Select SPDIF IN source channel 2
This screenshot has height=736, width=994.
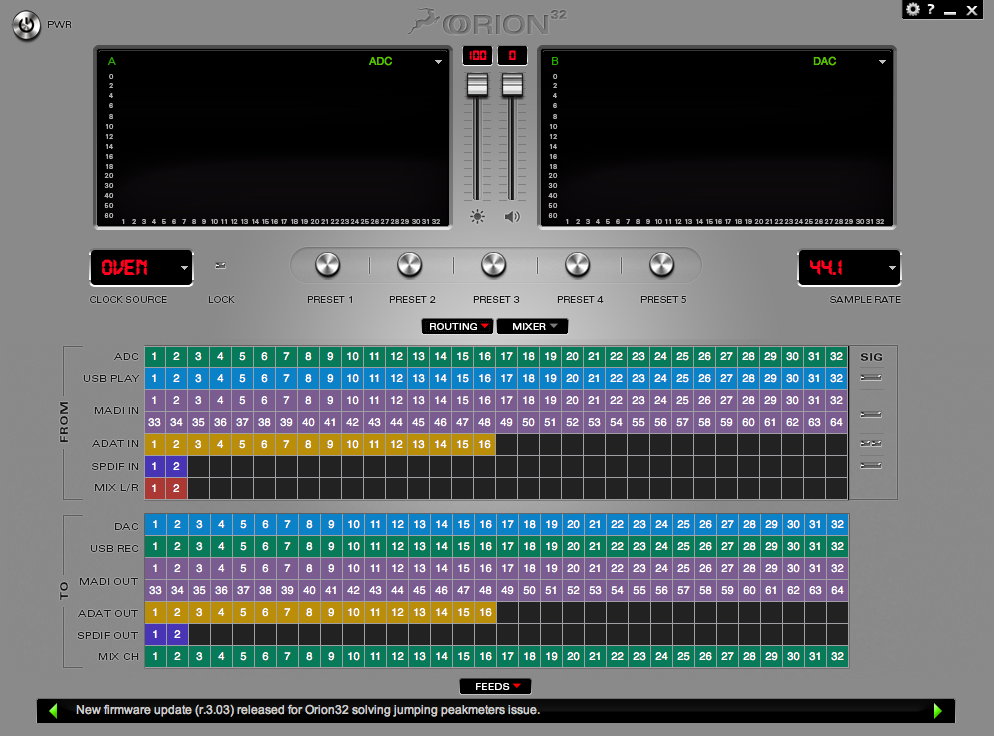pyautogui.click(x=176, y=466)
